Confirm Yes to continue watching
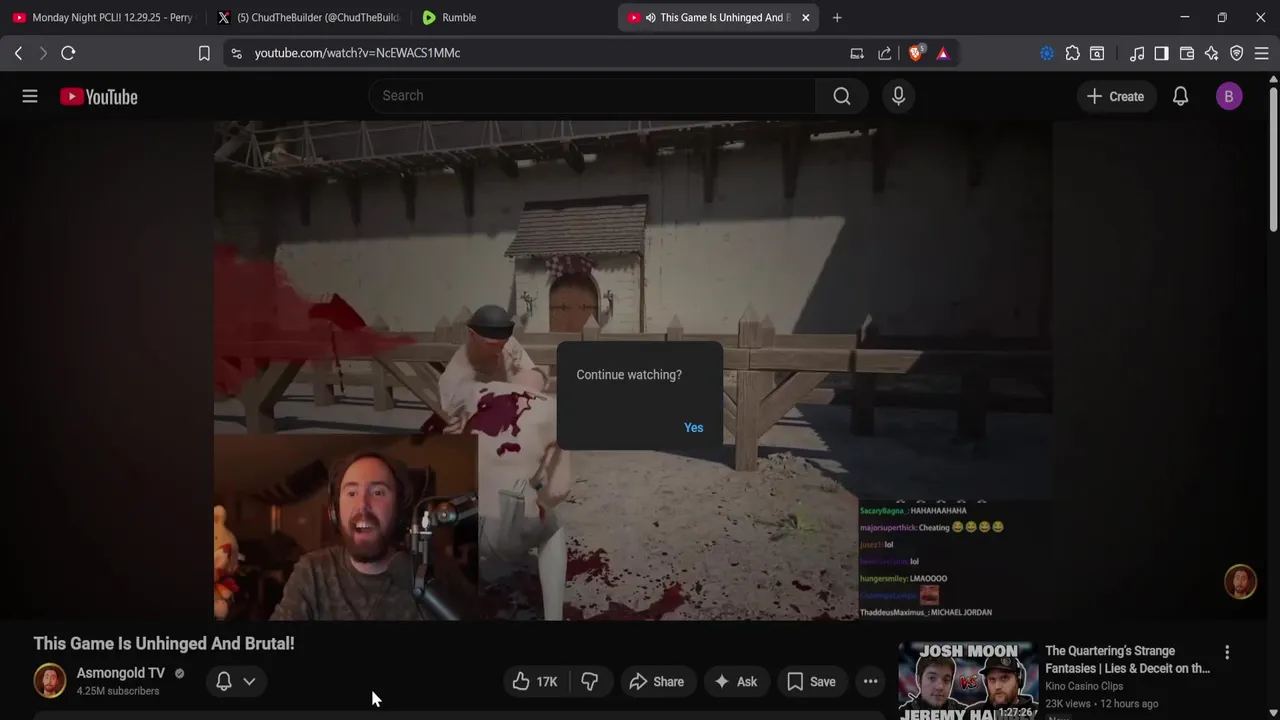1280x720 pixels. (x=694, y=428)
